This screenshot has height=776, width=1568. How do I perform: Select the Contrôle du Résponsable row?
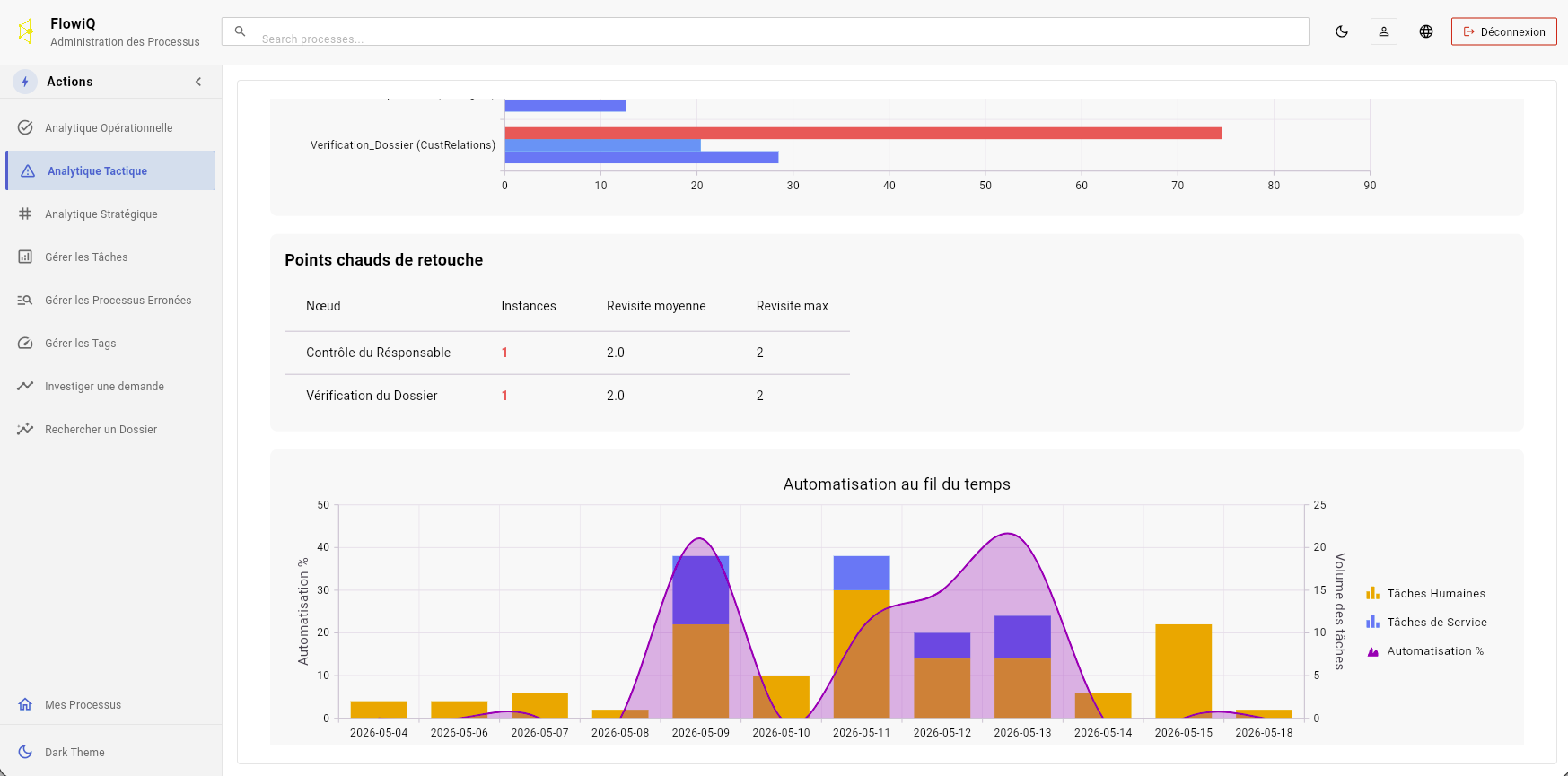(567, 353)
